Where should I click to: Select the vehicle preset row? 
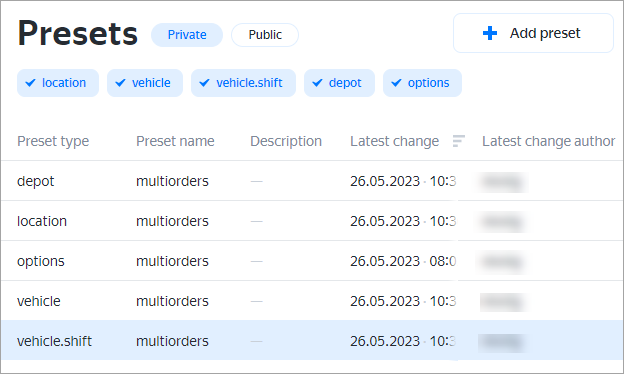point(312,301)
